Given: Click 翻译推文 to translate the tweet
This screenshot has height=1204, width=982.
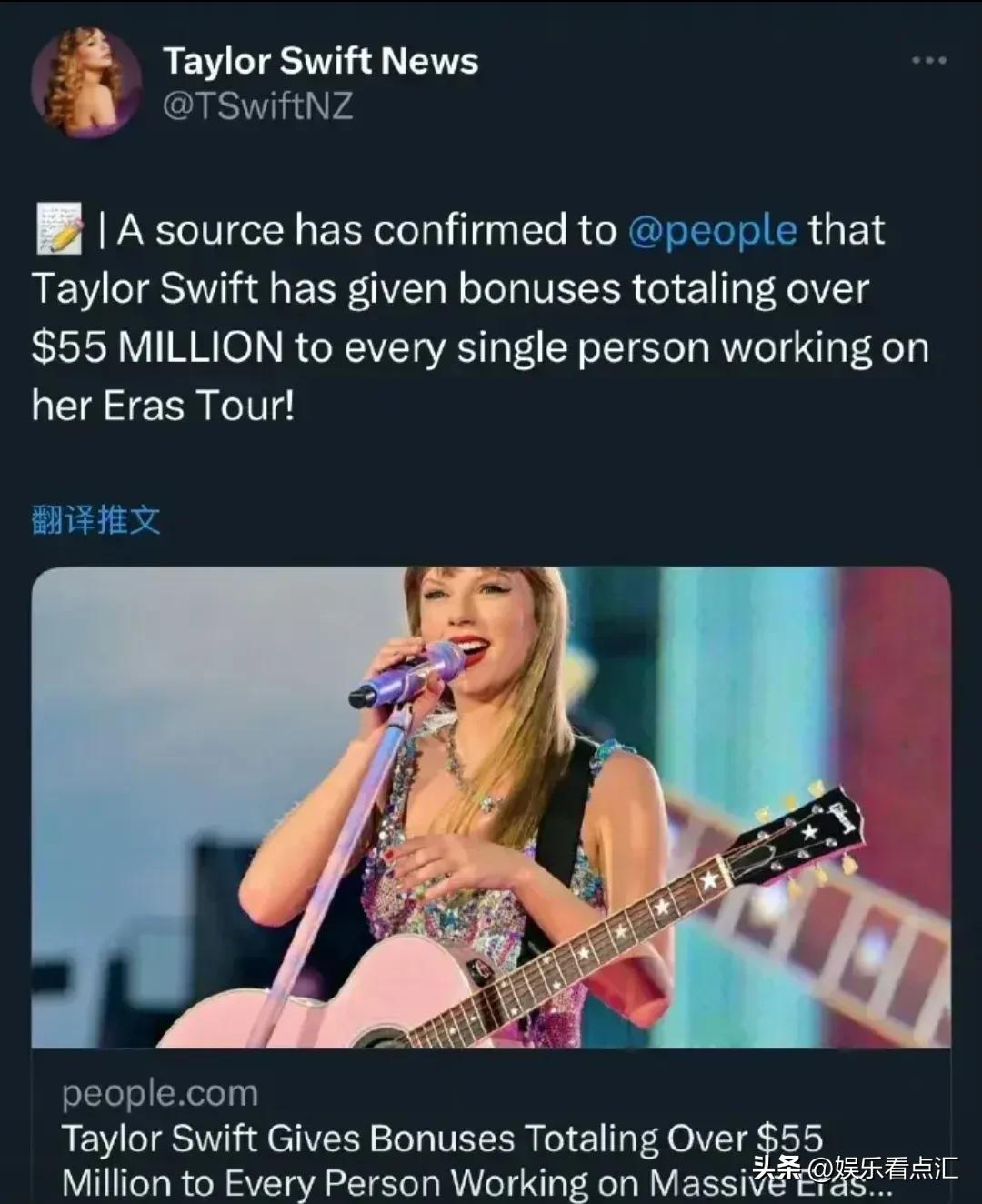Looking at the screenshot, I should coord(95,518).
